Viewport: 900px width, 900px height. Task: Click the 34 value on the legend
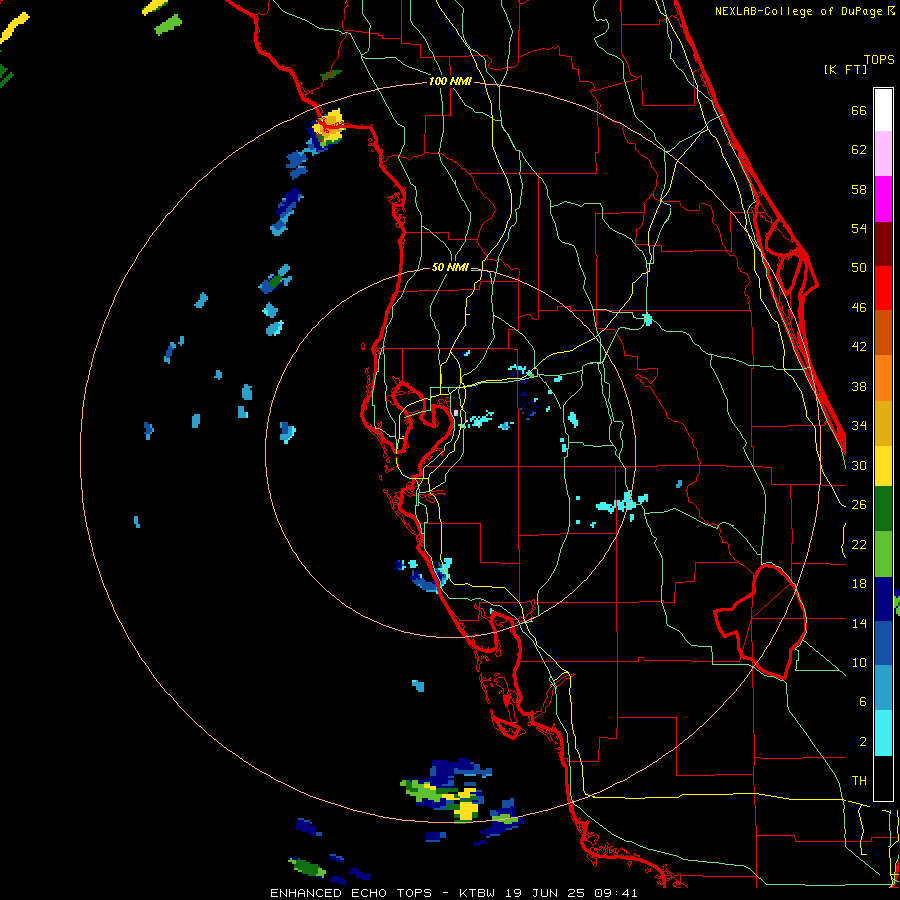pos(859,426)
